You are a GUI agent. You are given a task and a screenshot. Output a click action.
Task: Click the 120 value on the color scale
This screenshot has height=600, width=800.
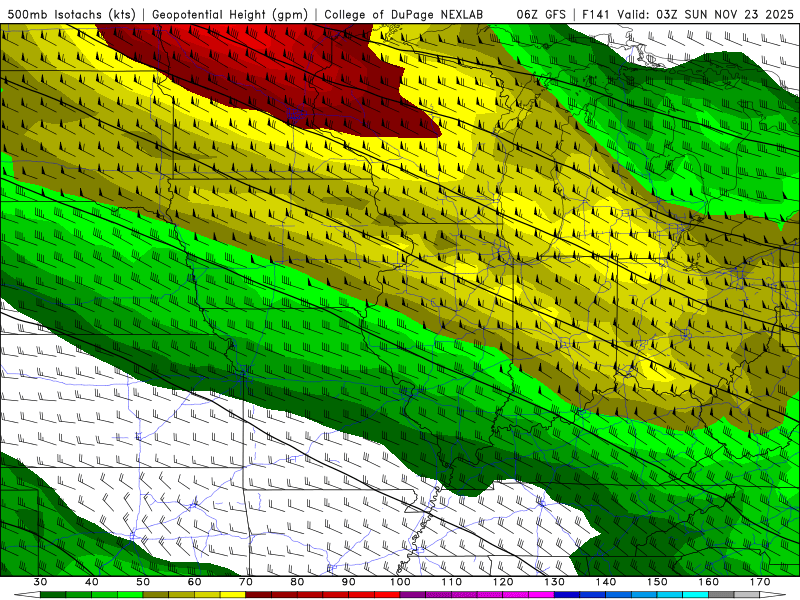point(503,582)
